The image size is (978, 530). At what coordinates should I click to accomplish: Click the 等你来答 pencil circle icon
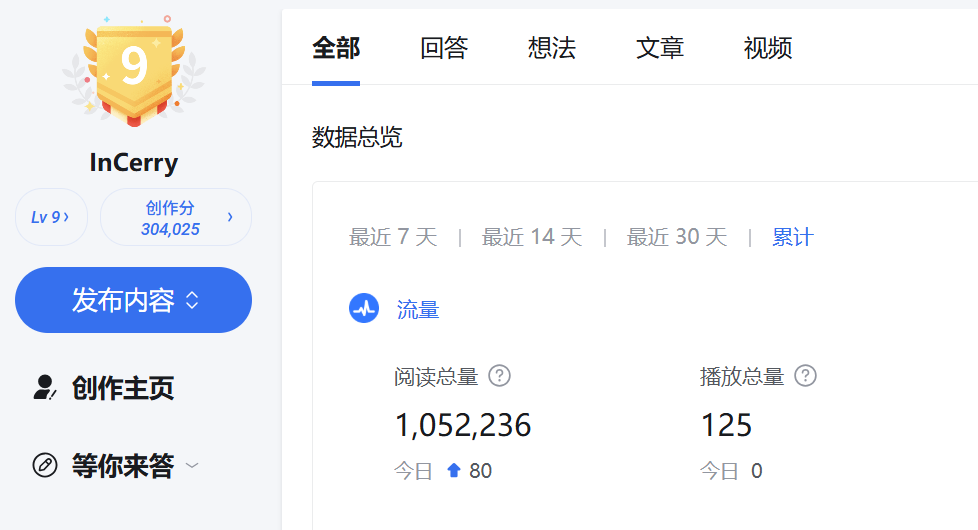point(45,465)
